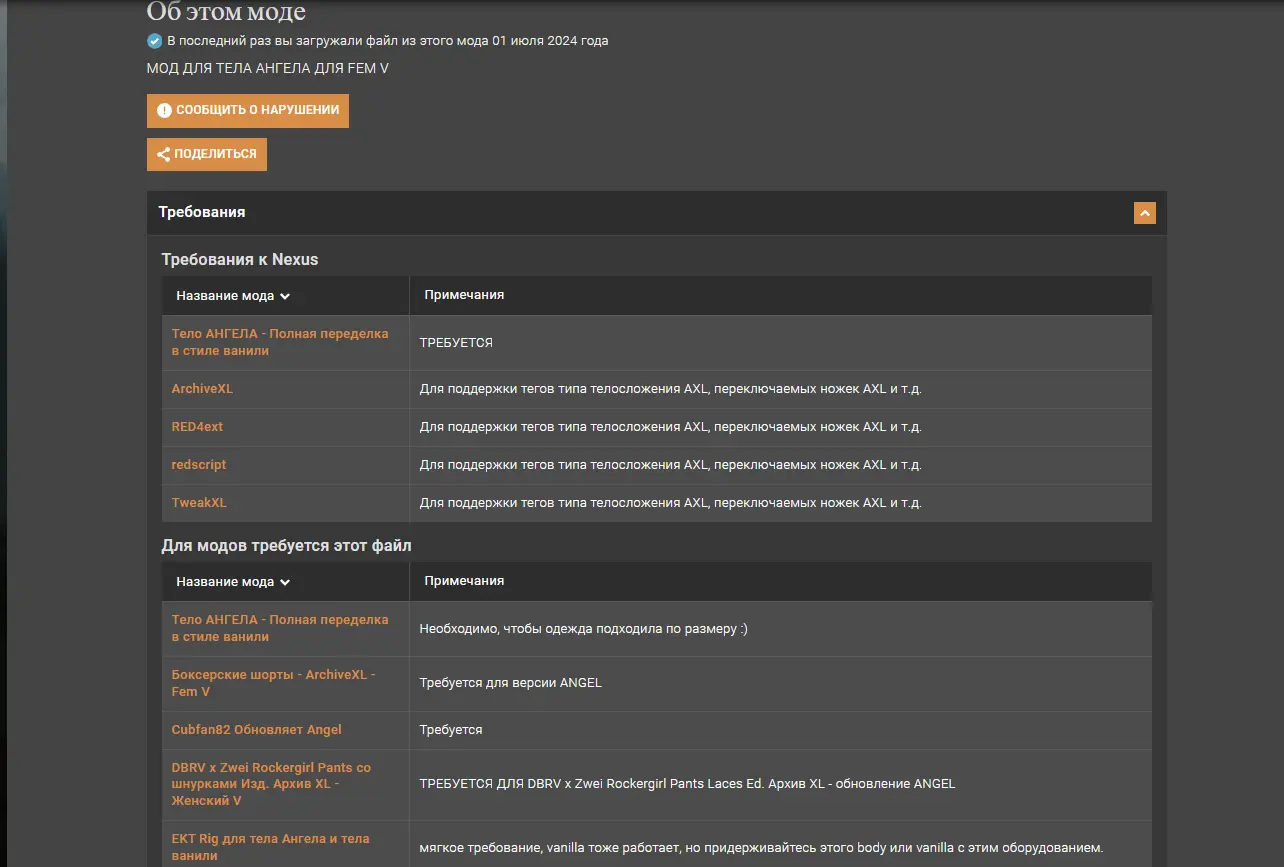The height and width of the screenshot is (867, 1284).
Task: Open 'DBRV x Zwei Rockergirl Pants' mod link
Action: (271, 784)
